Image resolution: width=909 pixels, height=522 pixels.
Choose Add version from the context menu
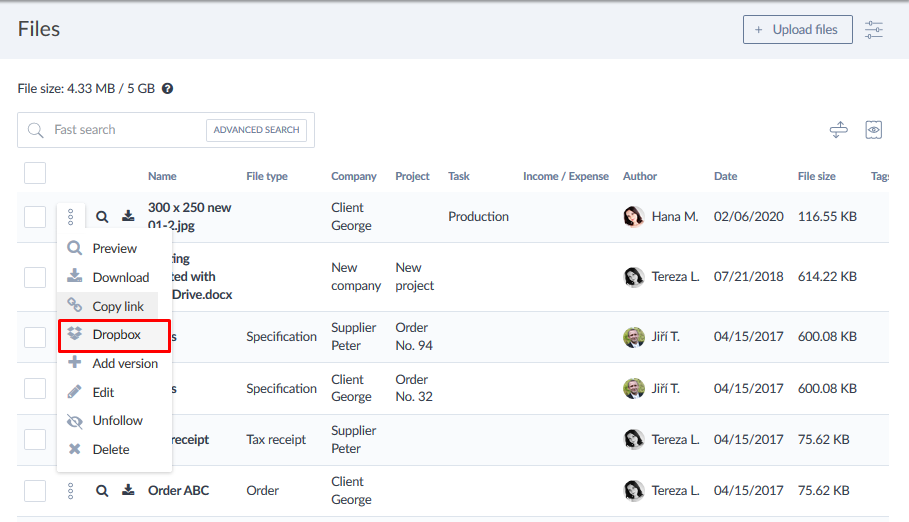[x=124, y=364]
